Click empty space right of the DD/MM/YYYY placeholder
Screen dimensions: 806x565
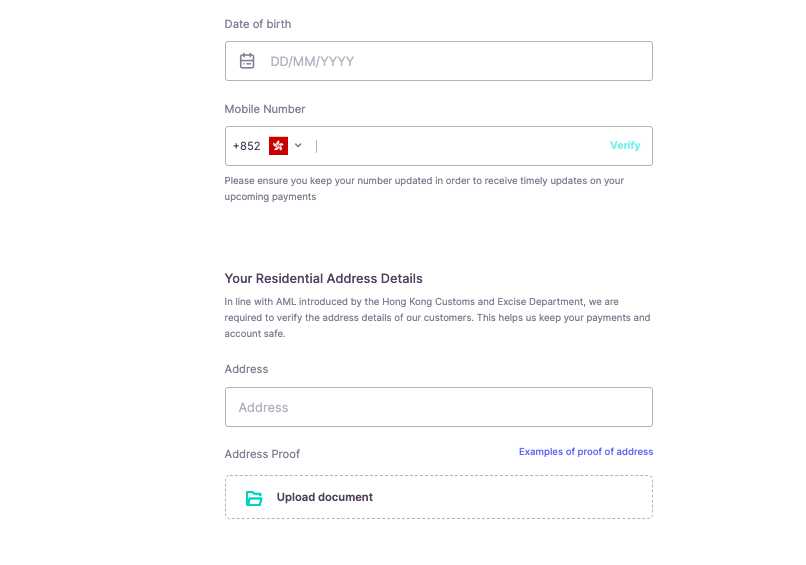[x=500, y=61]
